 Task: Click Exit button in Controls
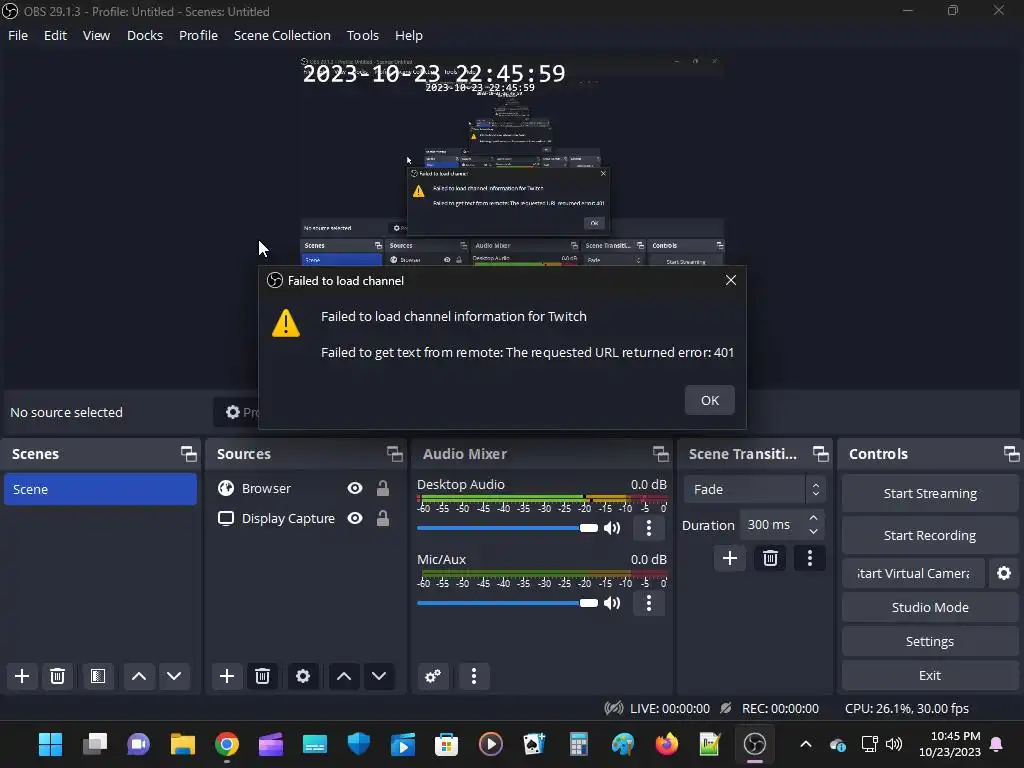click(x=930, y=675)
